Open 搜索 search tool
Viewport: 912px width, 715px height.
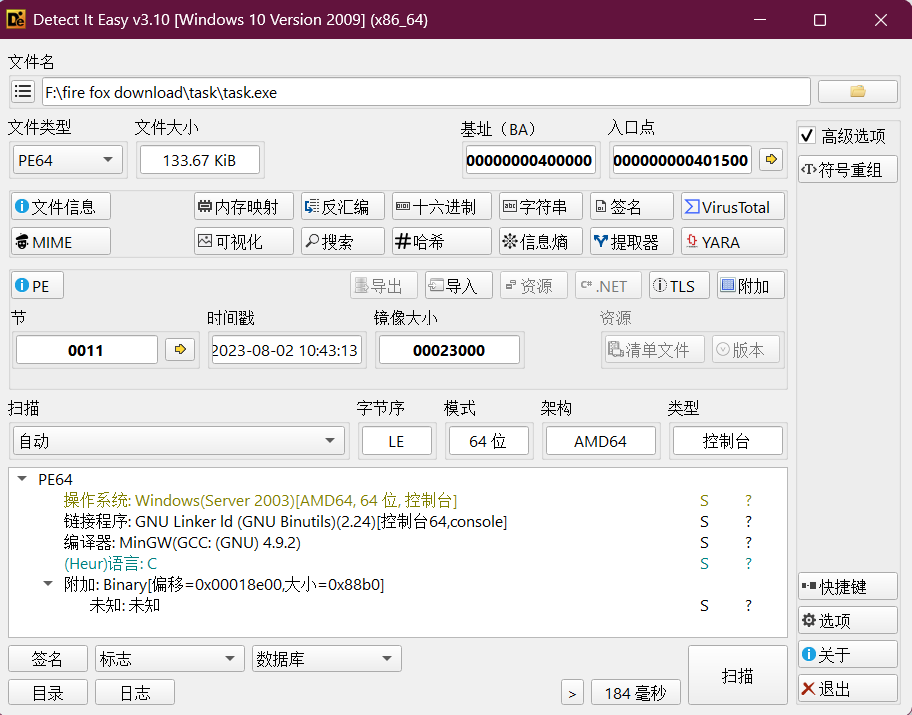343,241
